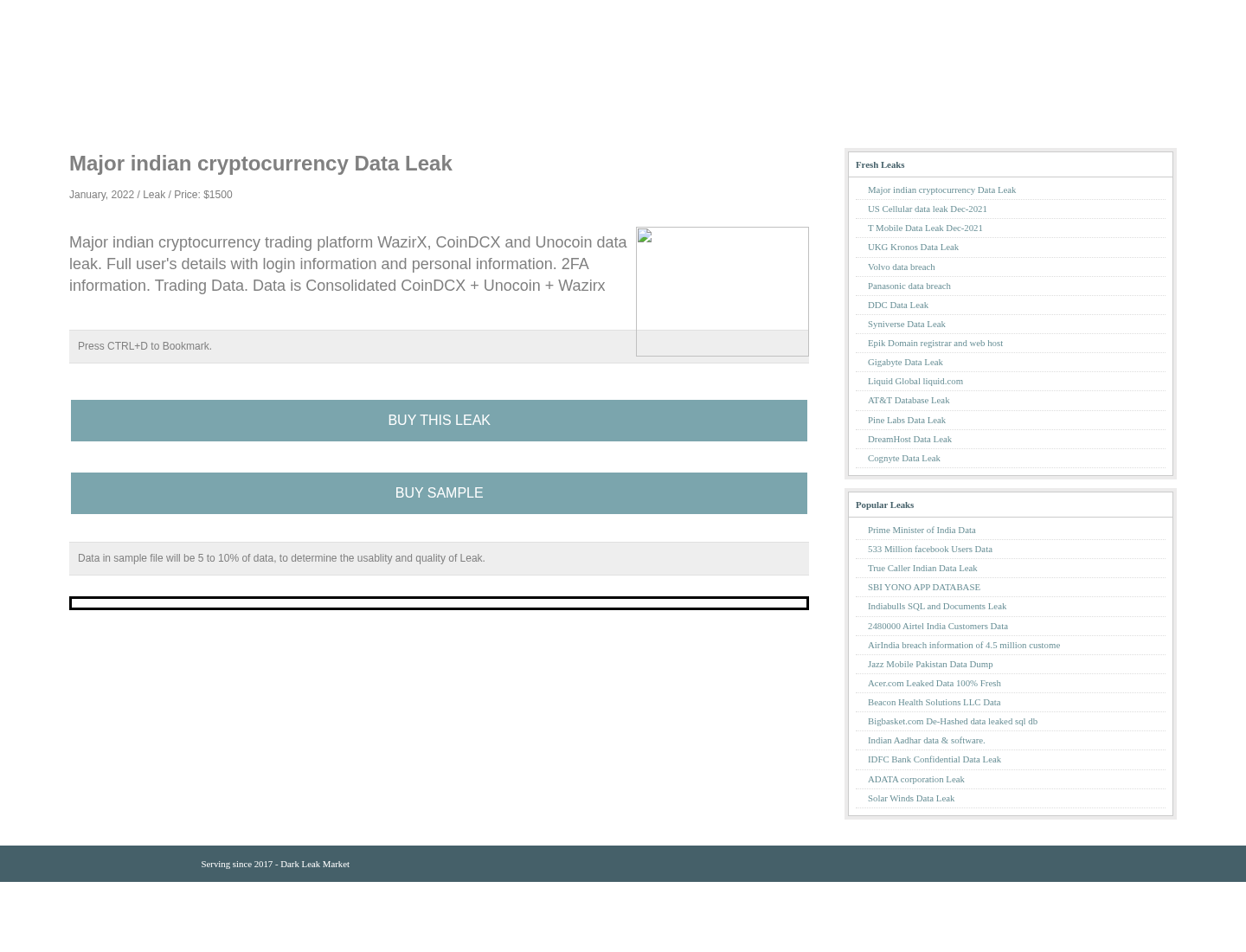Click the BUY THIS LEAK button
The width and height of the screenshot is (1246, 952).
point(439,421)
